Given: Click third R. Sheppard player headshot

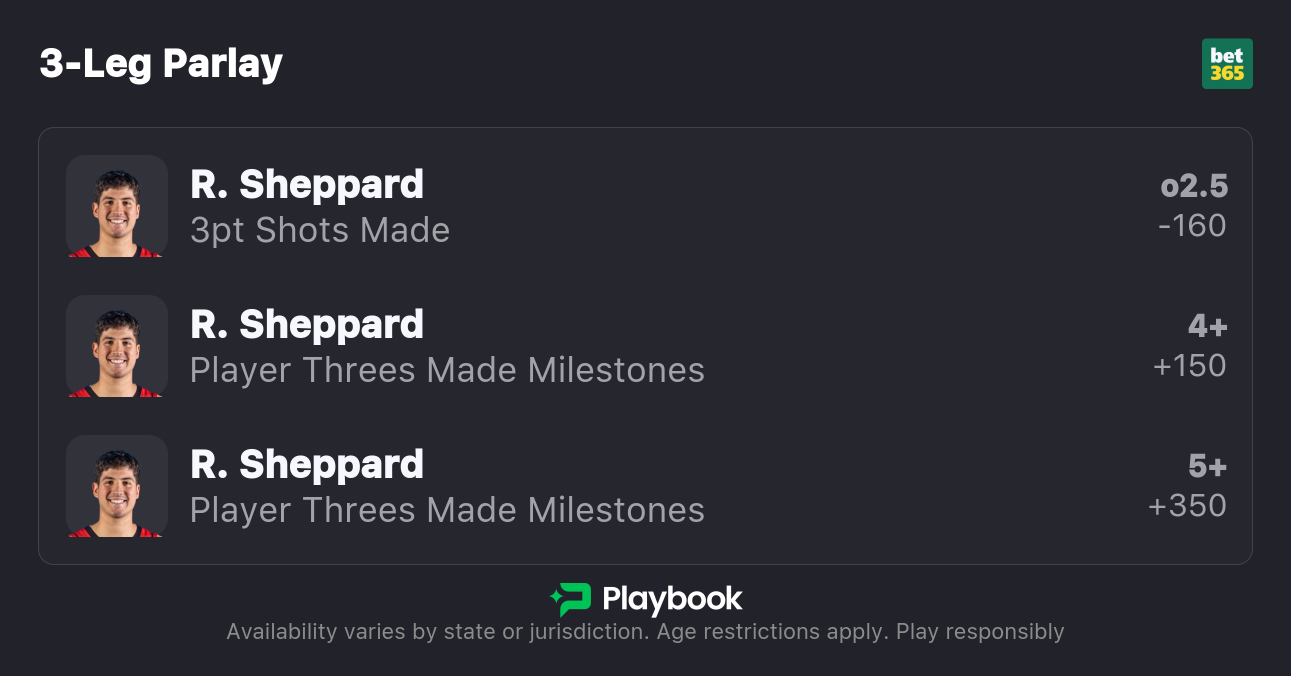Looking at the screenshot, I should (x=117, y=486).
